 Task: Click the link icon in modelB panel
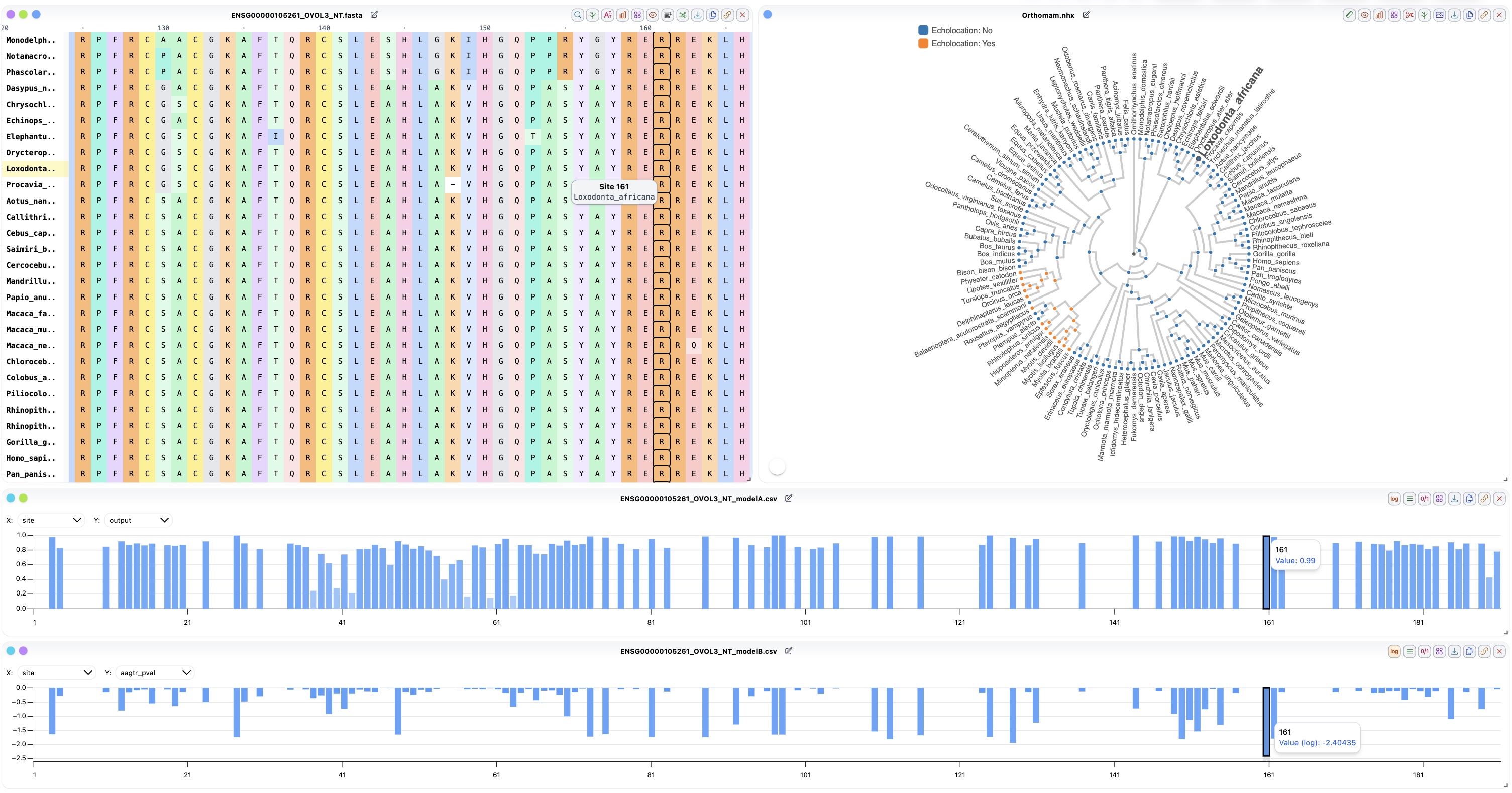(1484, 651)
